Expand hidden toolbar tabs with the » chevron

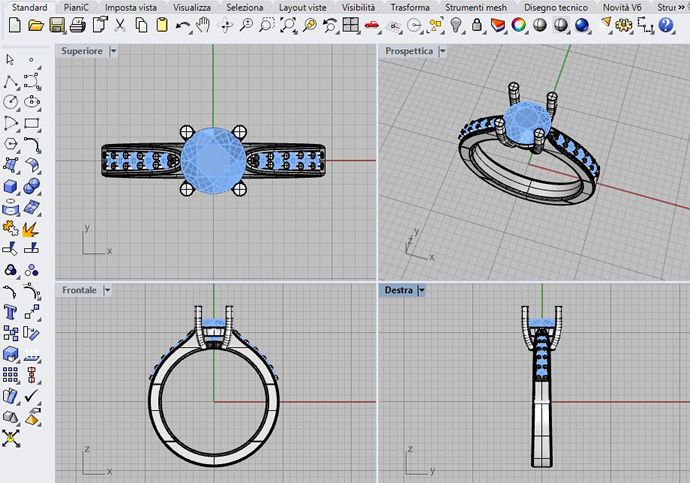[x=682, y=7]
